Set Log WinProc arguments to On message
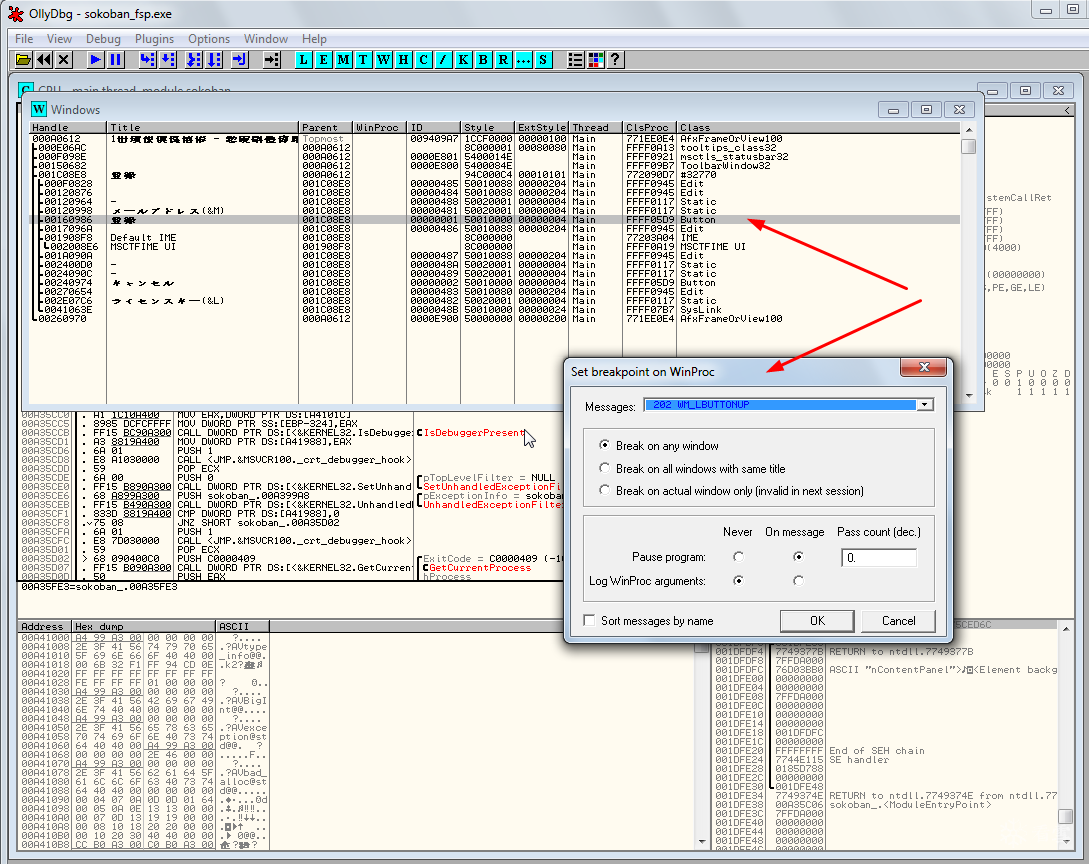 [x=798, y=581]
